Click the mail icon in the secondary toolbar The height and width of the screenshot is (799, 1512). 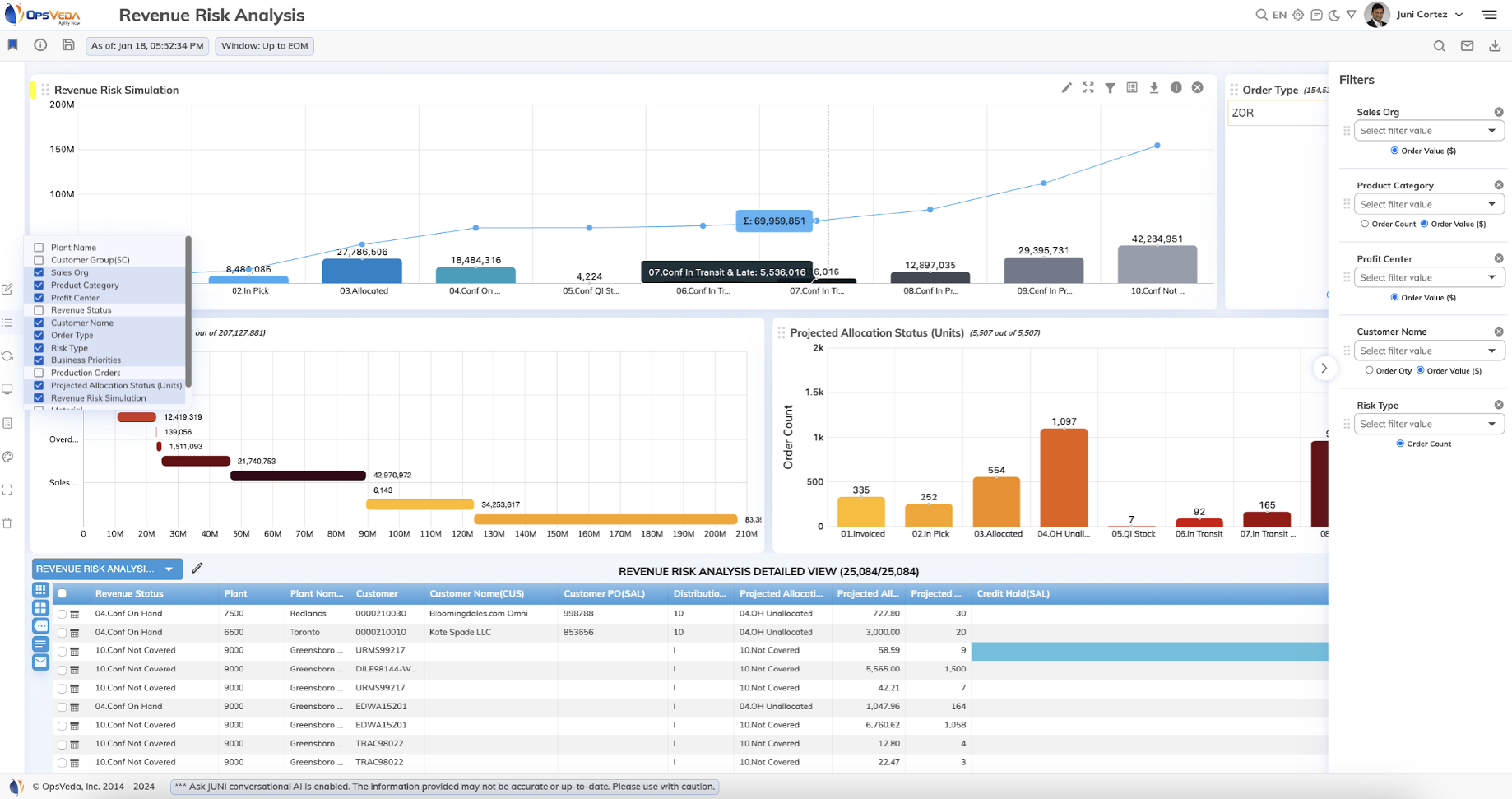(1468, 46)
